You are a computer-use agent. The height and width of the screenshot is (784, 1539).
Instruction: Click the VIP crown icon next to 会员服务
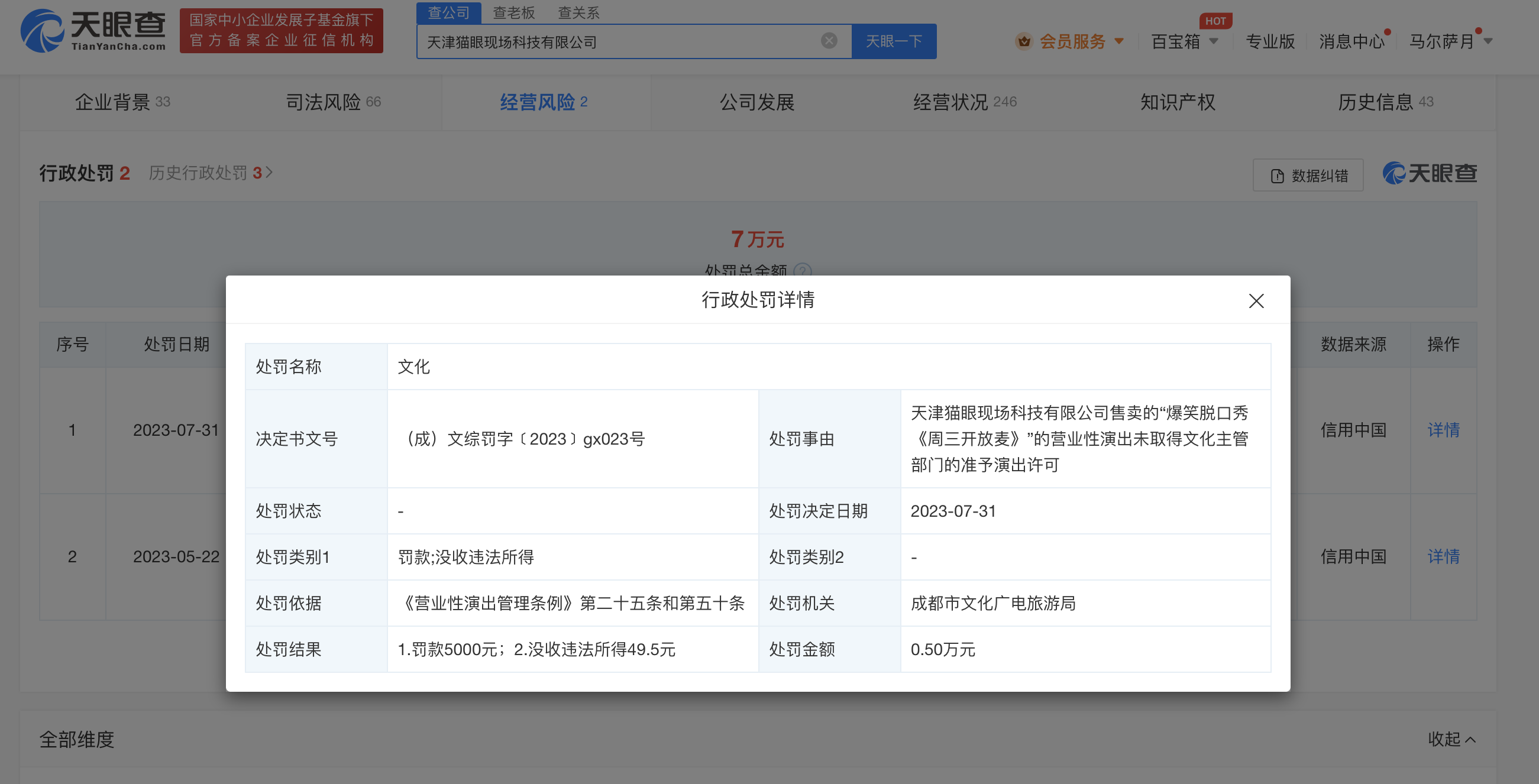pos(1024,41)
